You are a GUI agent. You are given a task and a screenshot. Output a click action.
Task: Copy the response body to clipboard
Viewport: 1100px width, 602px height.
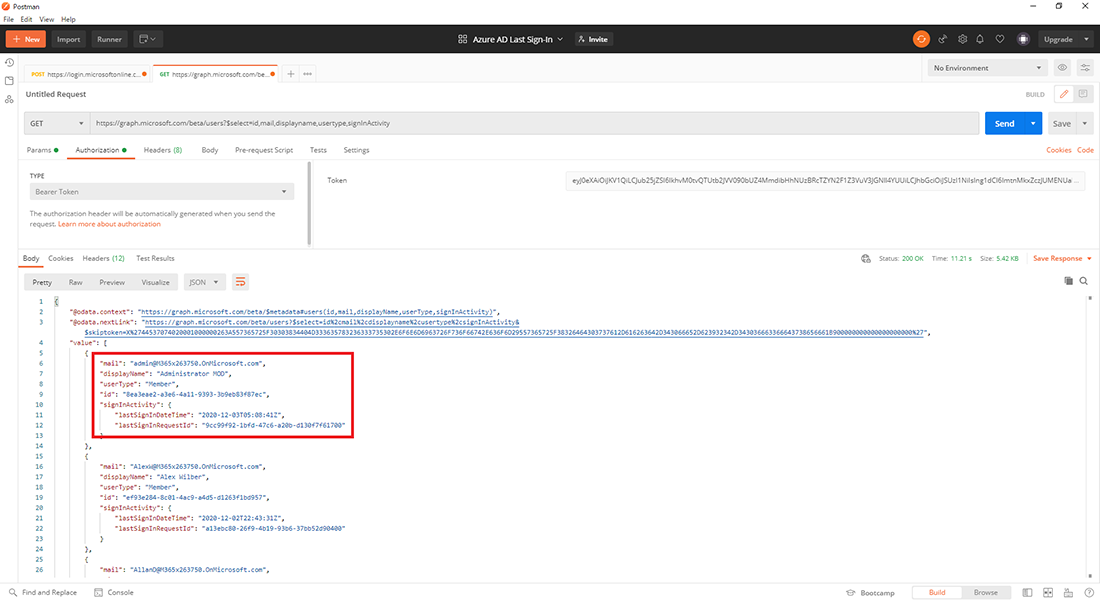(1068, 281)
